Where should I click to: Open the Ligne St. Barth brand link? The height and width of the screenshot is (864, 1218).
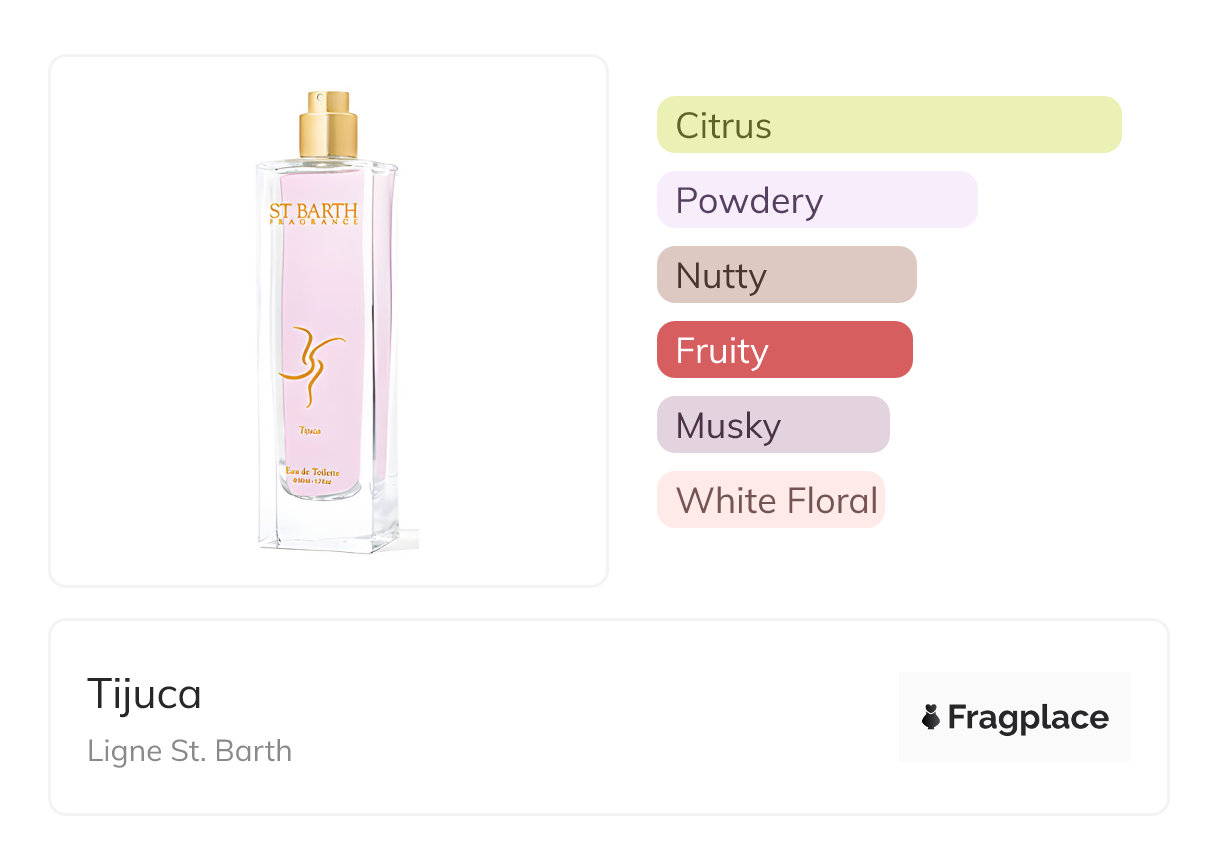[x=190, y=751]
